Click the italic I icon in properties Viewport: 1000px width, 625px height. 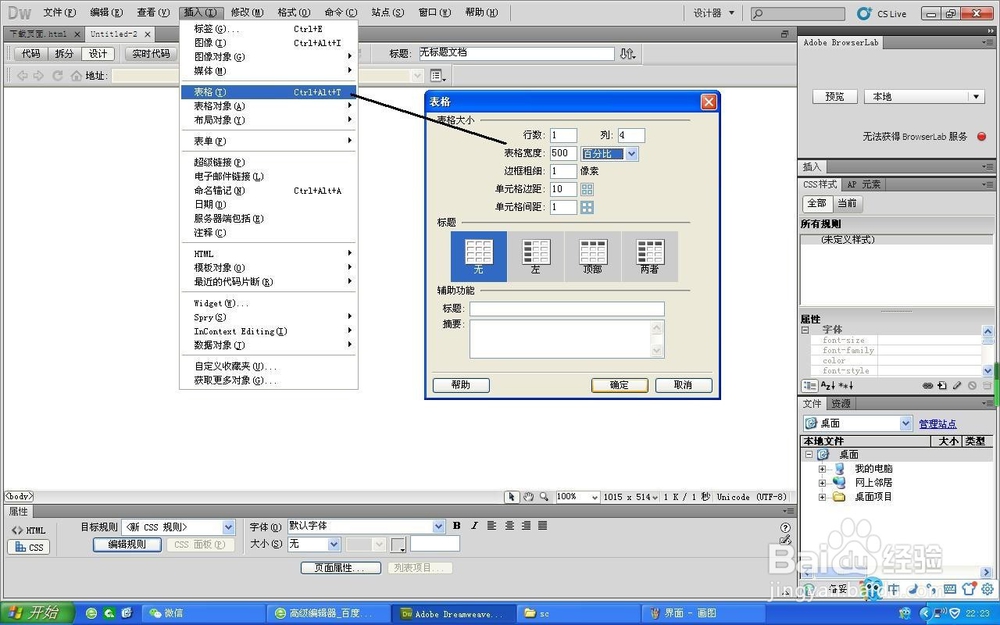474,526
